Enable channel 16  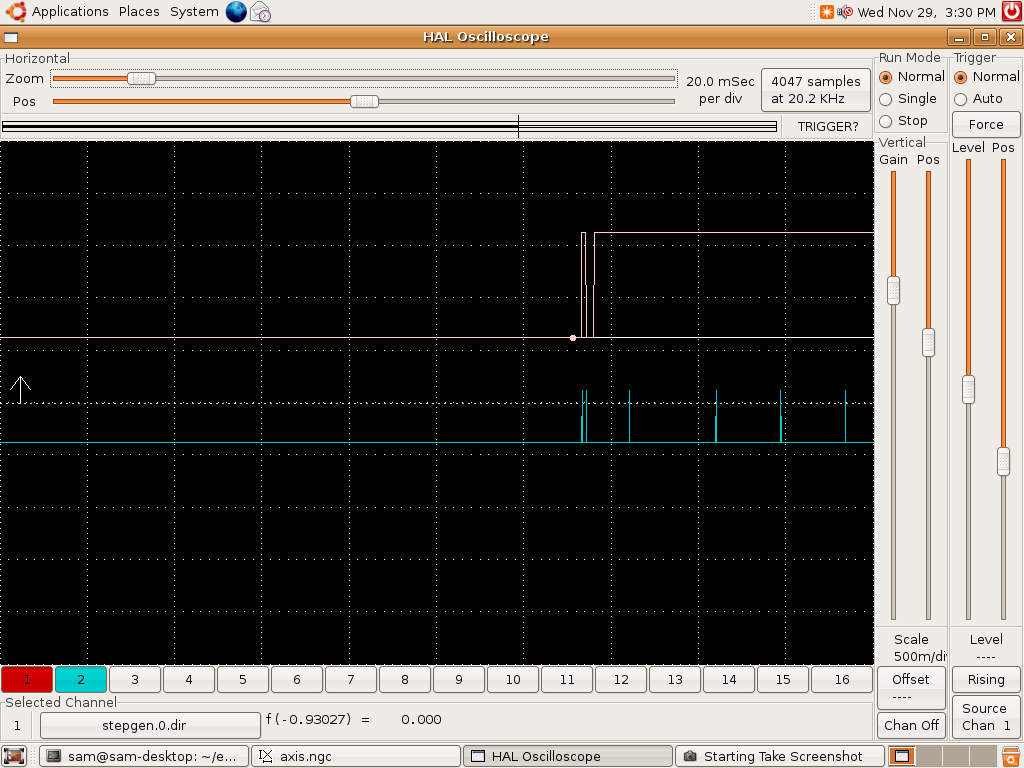[x=842, y=679]
